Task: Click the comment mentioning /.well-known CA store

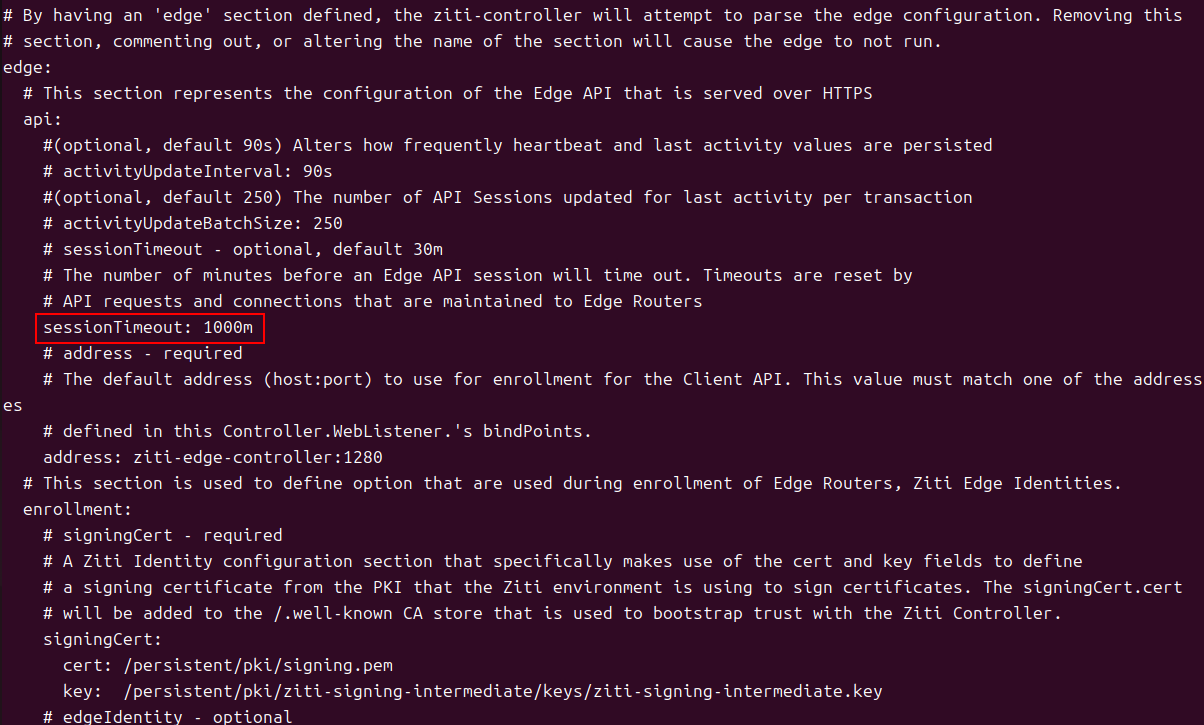Action: tap(553, 613)
